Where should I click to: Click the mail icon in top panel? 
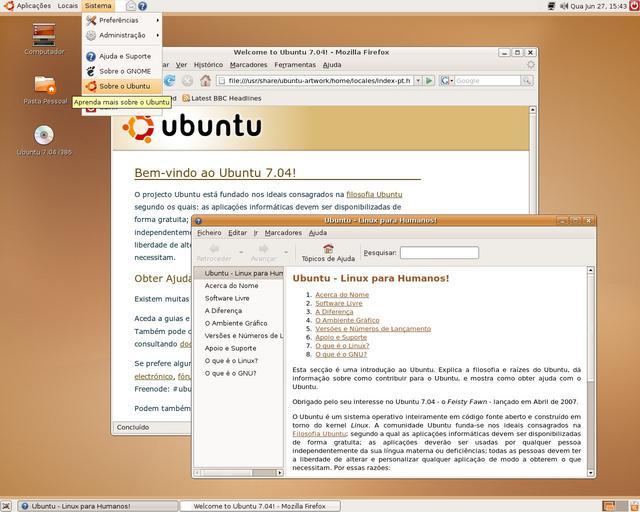(x=130, y=6)
